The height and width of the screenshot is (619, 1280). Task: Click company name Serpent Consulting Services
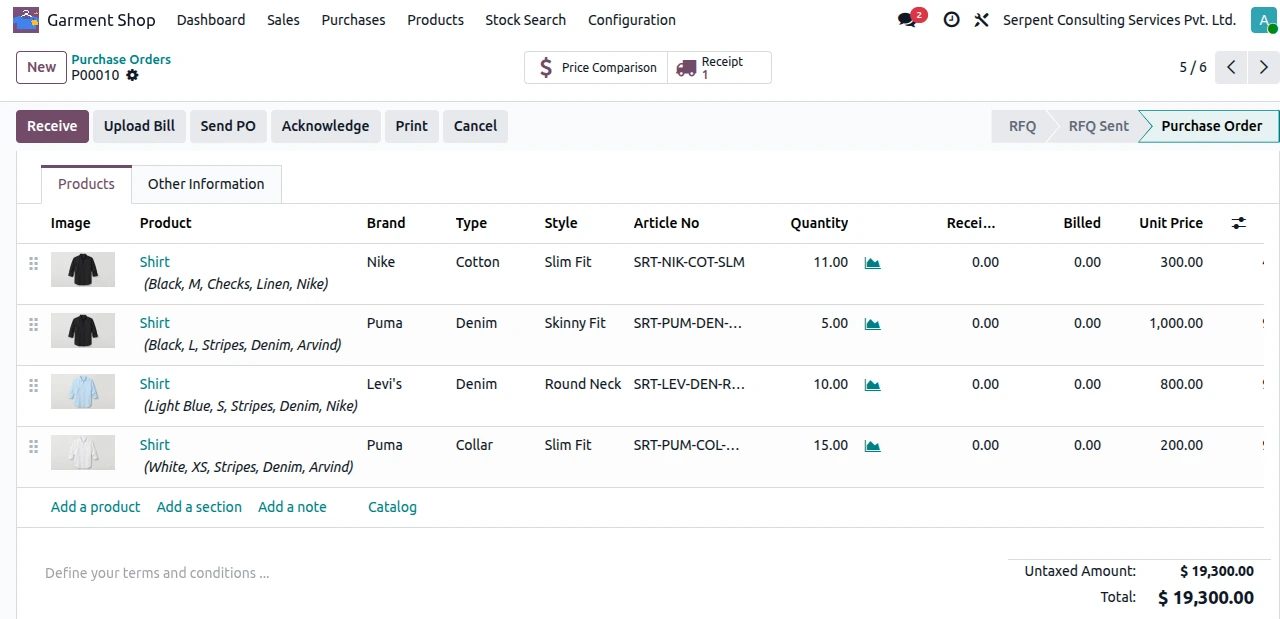1119,20
